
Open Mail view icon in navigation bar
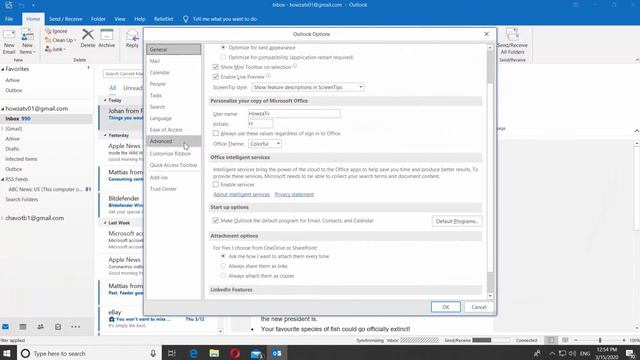click(6, 327)
